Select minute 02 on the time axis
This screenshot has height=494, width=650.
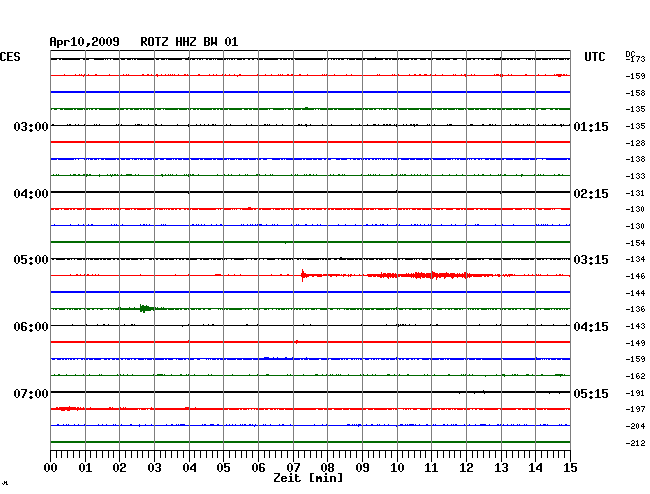(119, 467)
